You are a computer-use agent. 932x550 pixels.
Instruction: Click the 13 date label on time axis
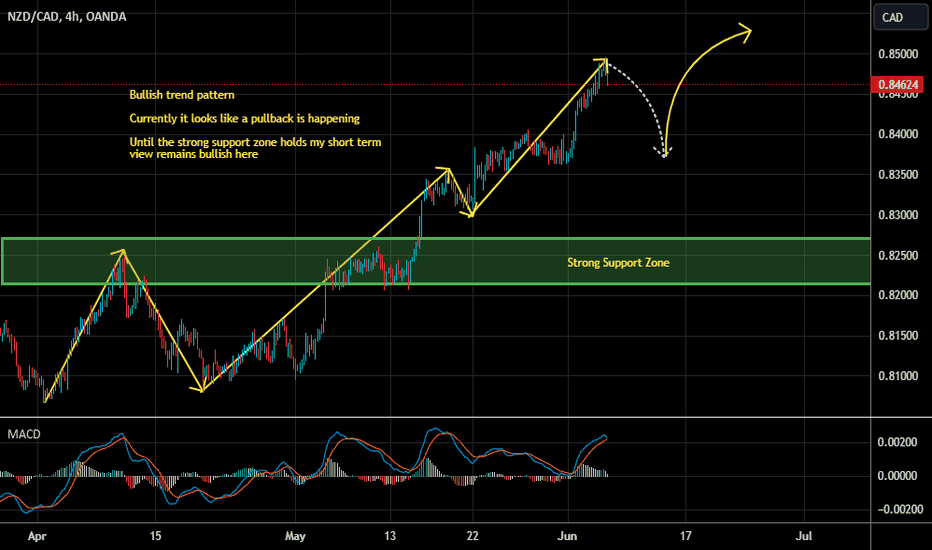tap(390, 536)
